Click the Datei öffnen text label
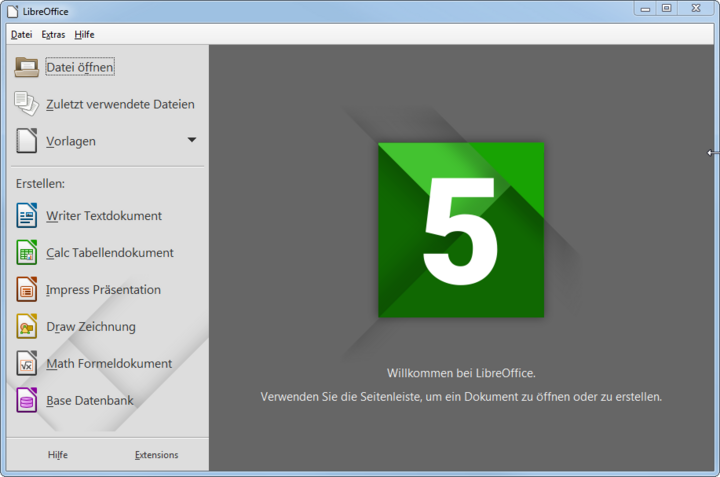This screenshot has height=477, width=720. point(80,67)
